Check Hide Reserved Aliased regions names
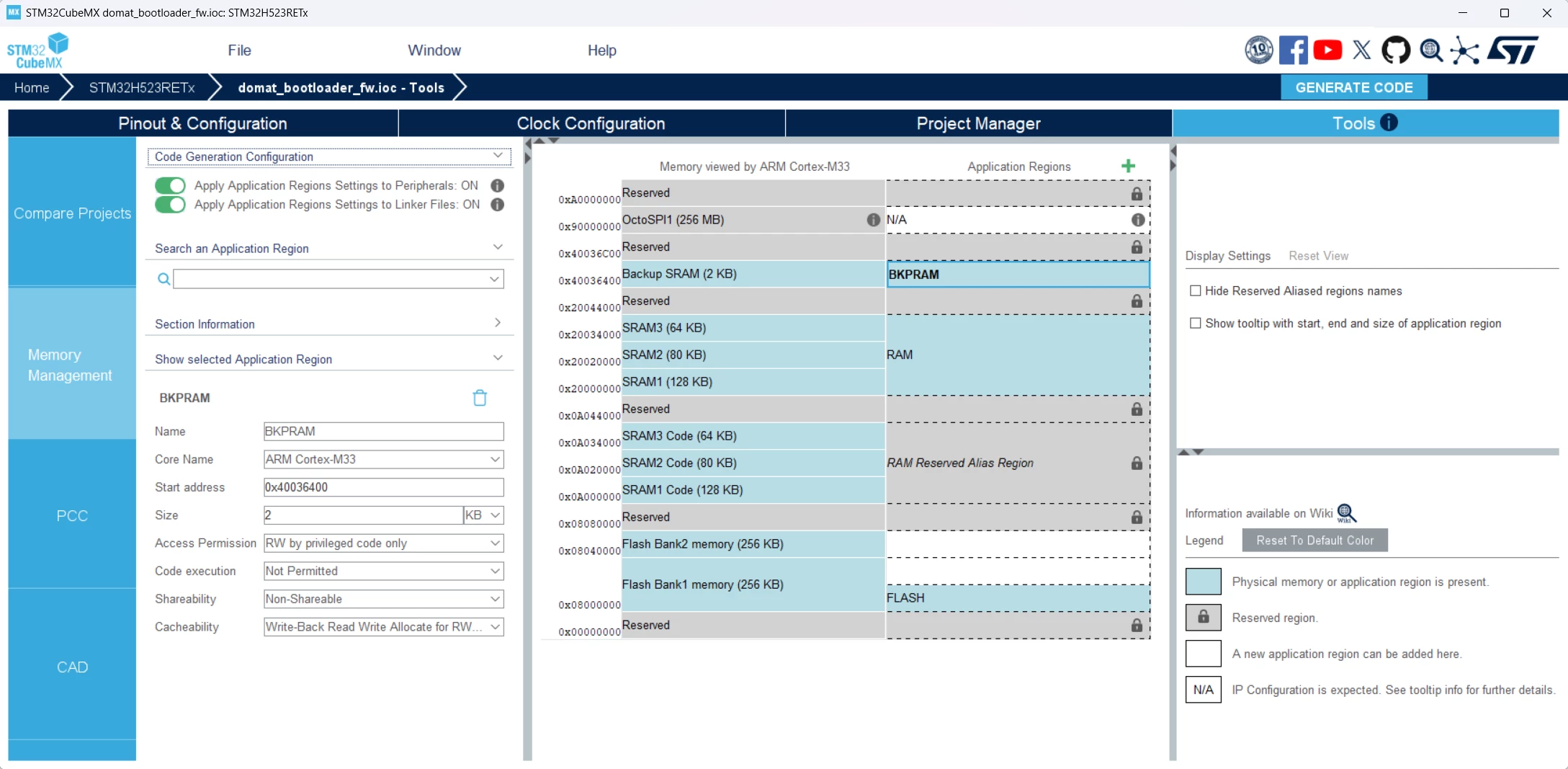The image size is (1568, 769). click(x=1196, y=291)
